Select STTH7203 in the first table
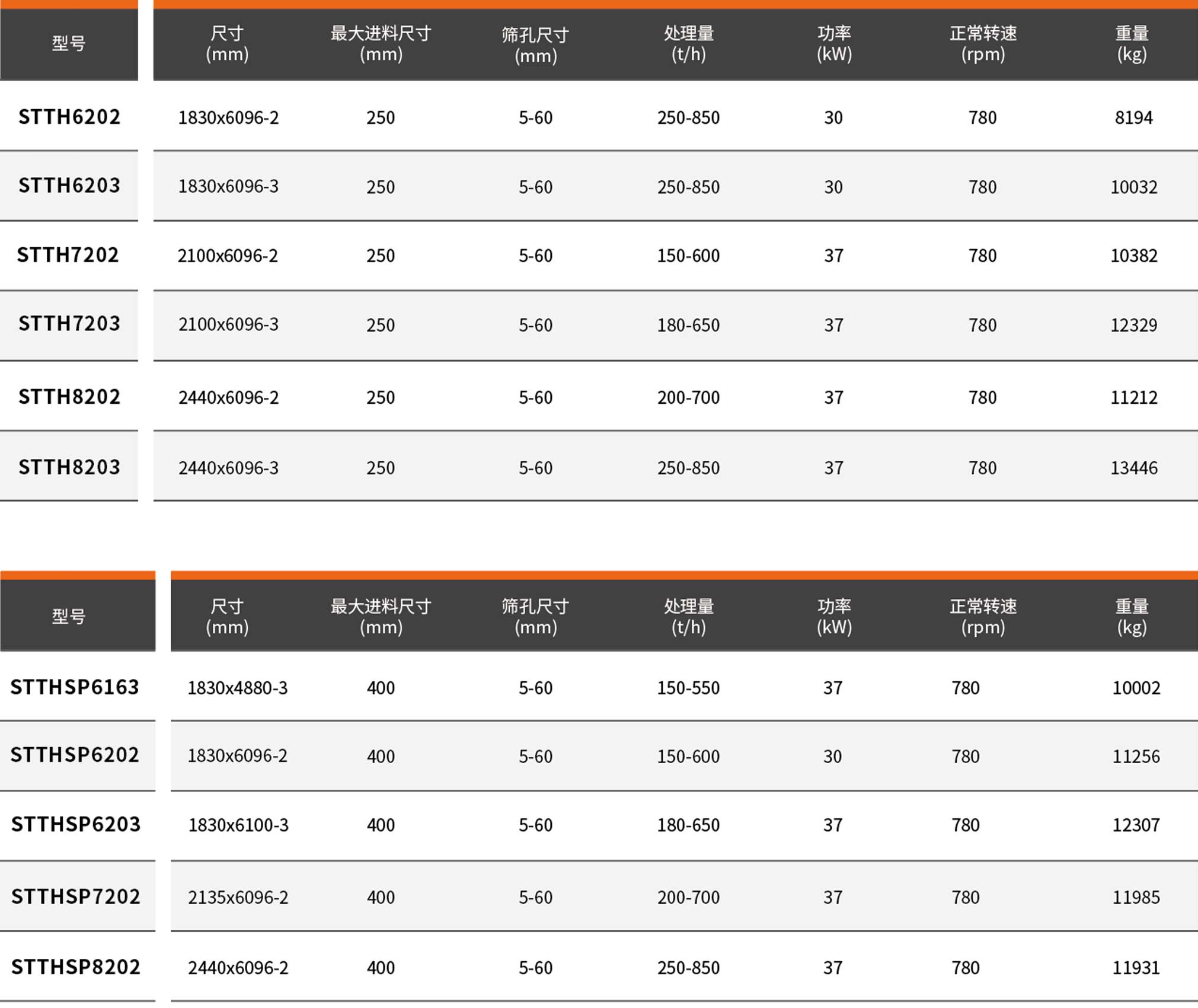 click(x=69, y=324)
